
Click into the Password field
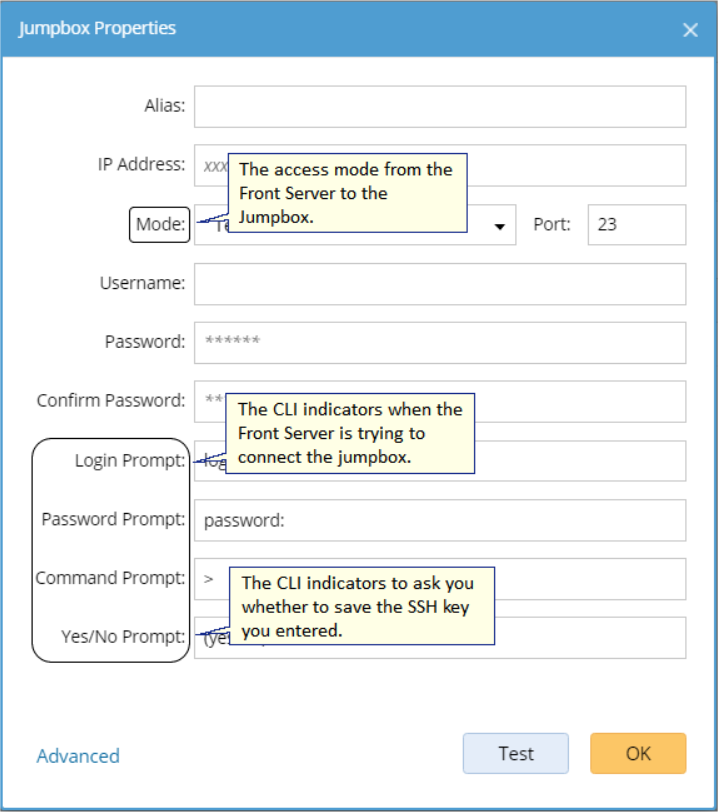(x=440, y=342)
